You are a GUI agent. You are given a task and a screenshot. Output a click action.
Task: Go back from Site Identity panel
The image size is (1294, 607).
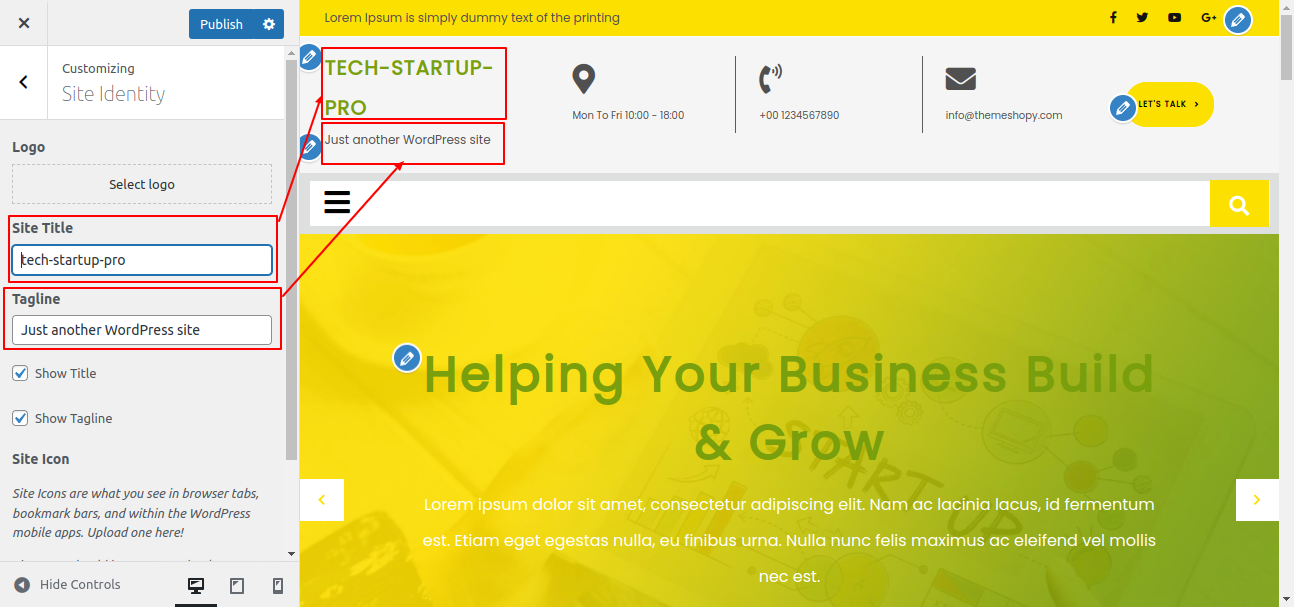point(24,82)
